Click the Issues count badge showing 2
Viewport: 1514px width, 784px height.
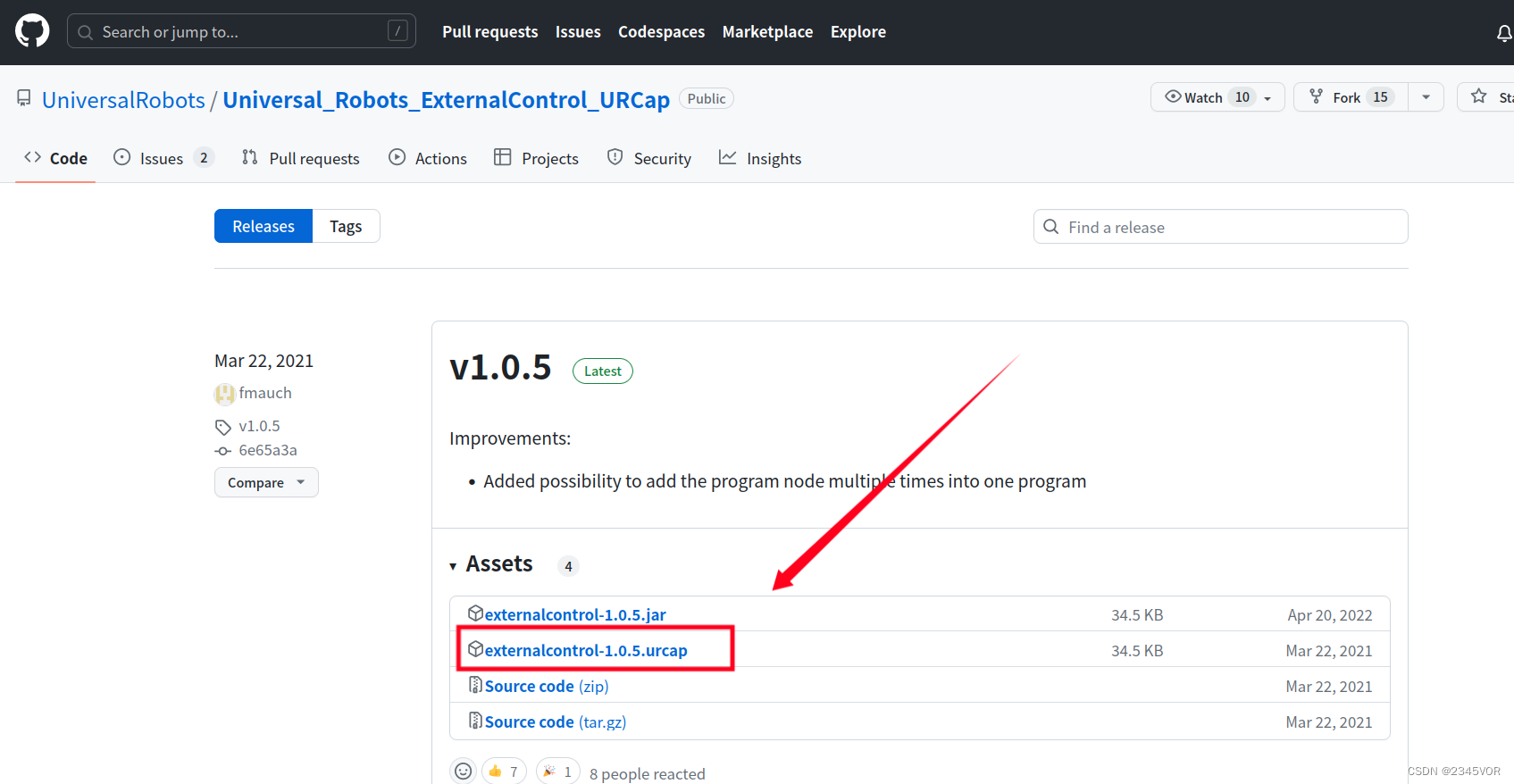pyautogui.click(x=204, y=158)
